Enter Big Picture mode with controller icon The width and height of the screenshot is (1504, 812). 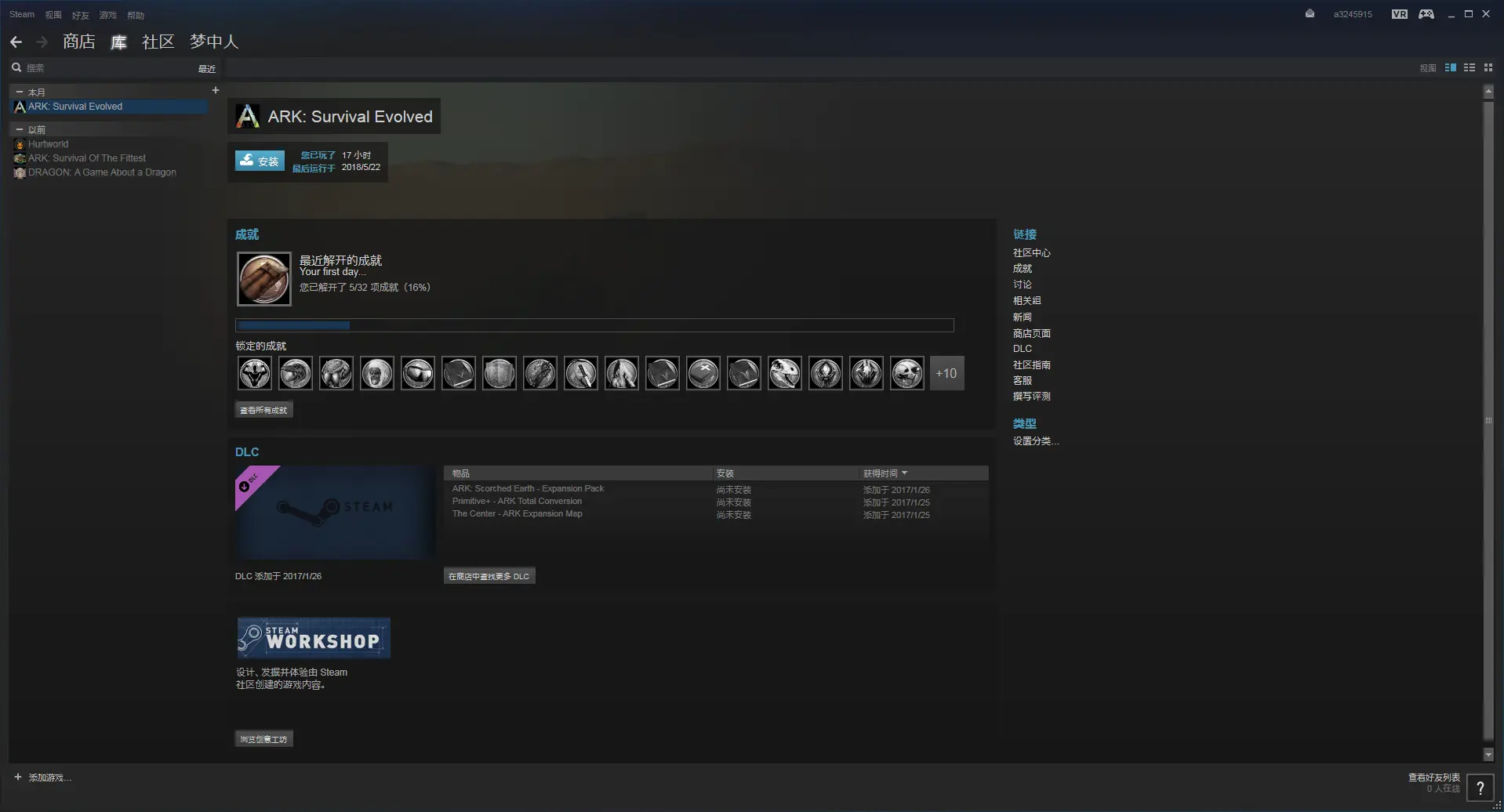[1426, 14]
